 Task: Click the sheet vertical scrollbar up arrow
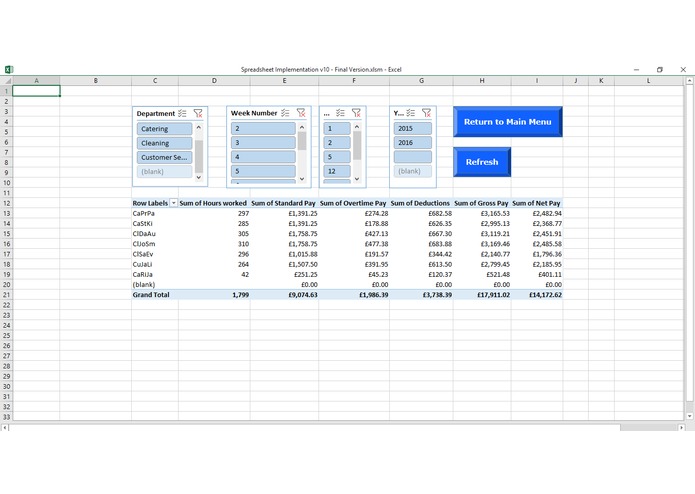point(689,81)
